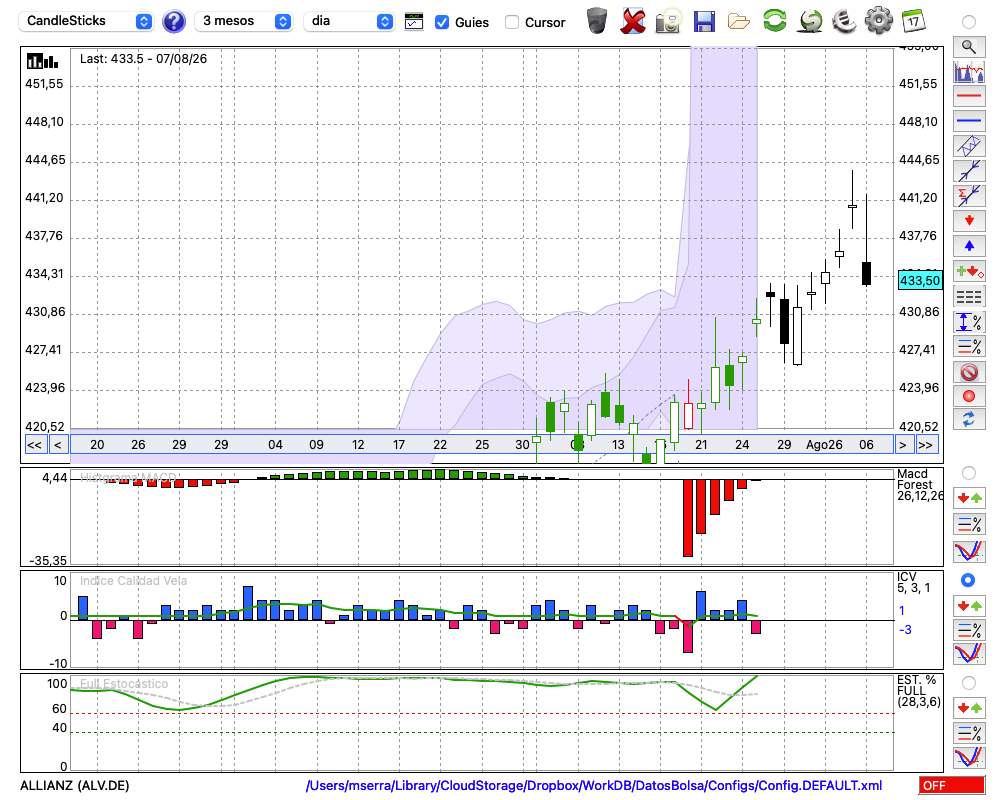Open file using the folder icon
This screenshot has height=800, width=1000.
tap(739, 22)
